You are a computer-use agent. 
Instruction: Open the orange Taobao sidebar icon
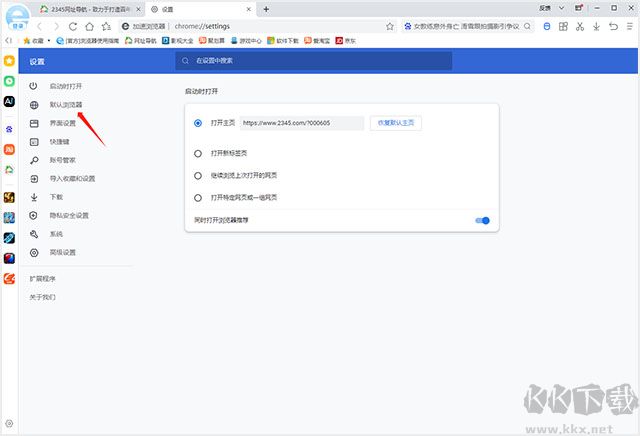click(x=9, y=149)
